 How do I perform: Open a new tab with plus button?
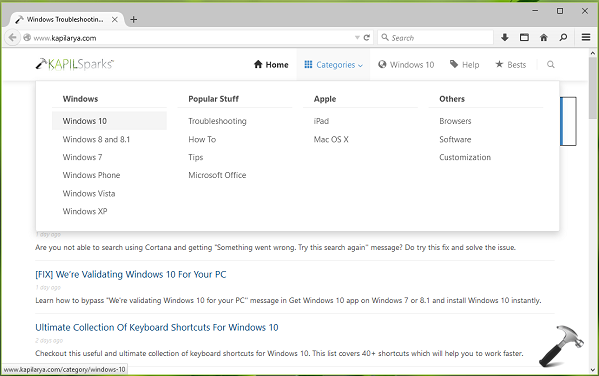pos(133,19)
